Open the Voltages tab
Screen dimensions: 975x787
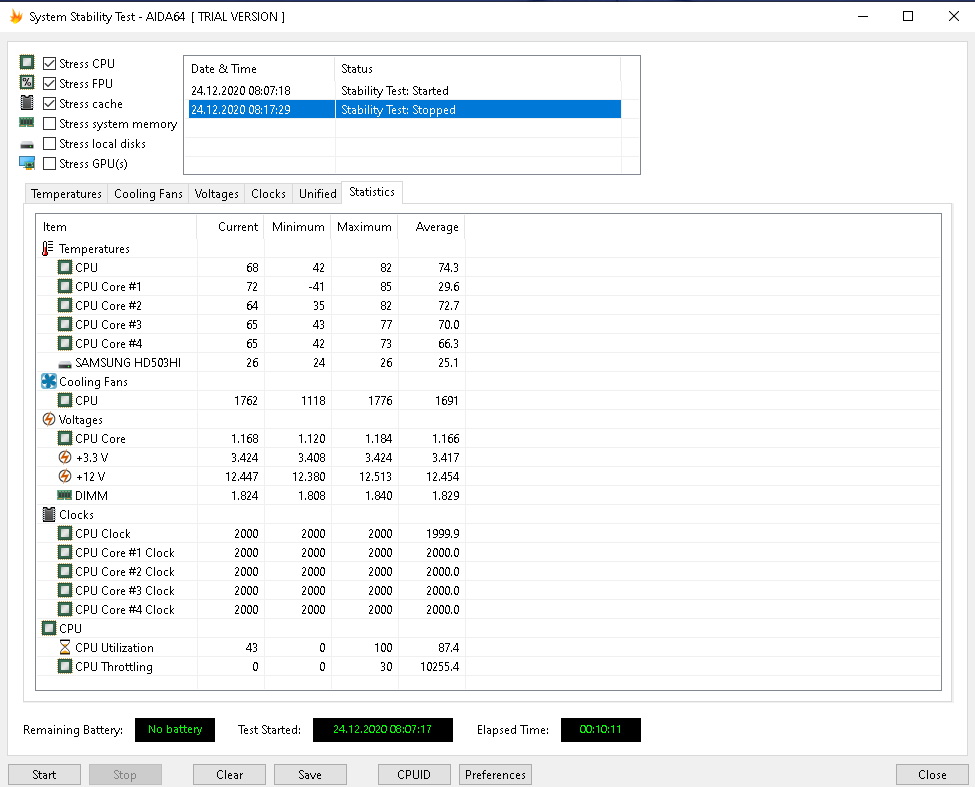point(216,193)
